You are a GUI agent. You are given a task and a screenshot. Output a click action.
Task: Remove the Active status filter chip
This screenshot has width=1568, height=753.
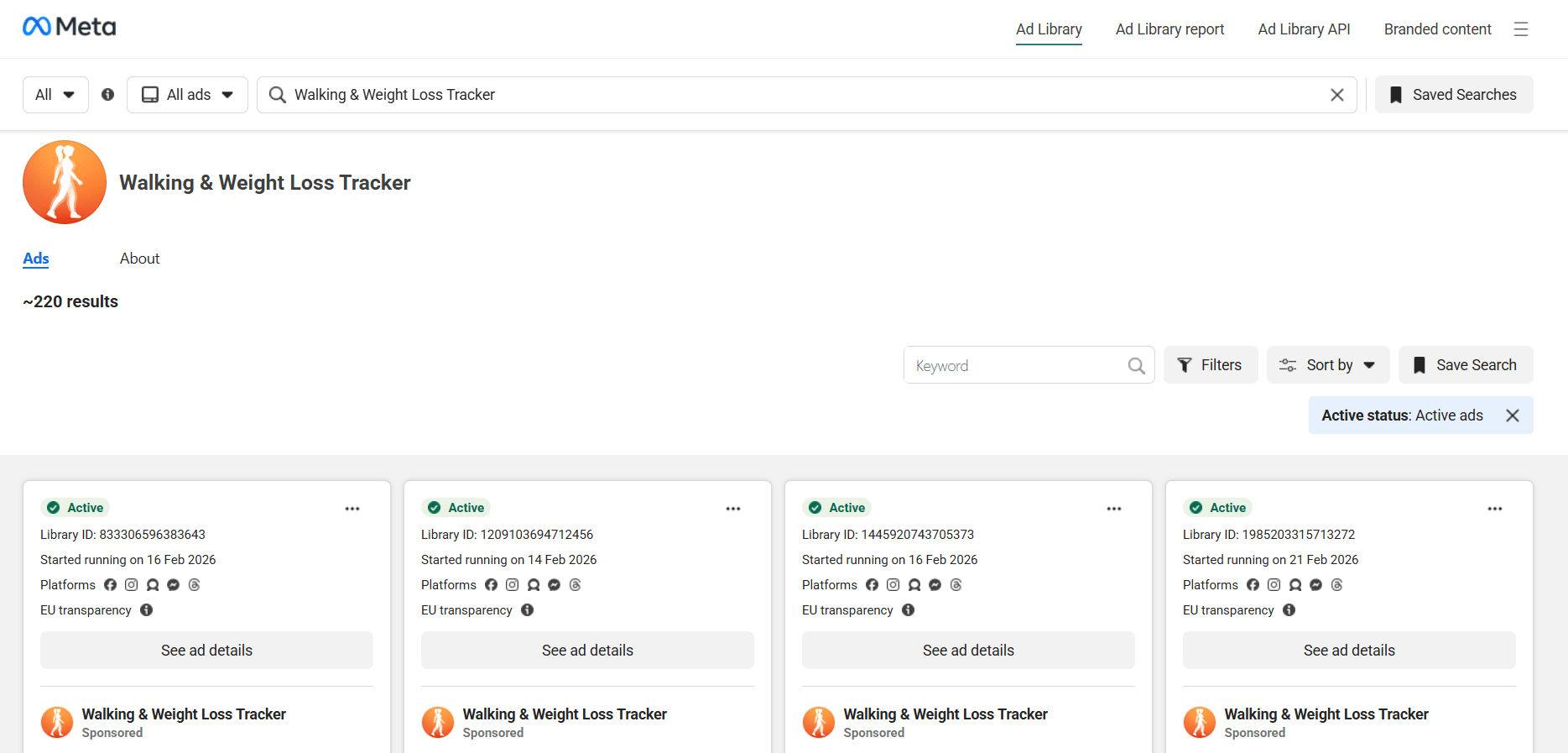[1513, 416]
